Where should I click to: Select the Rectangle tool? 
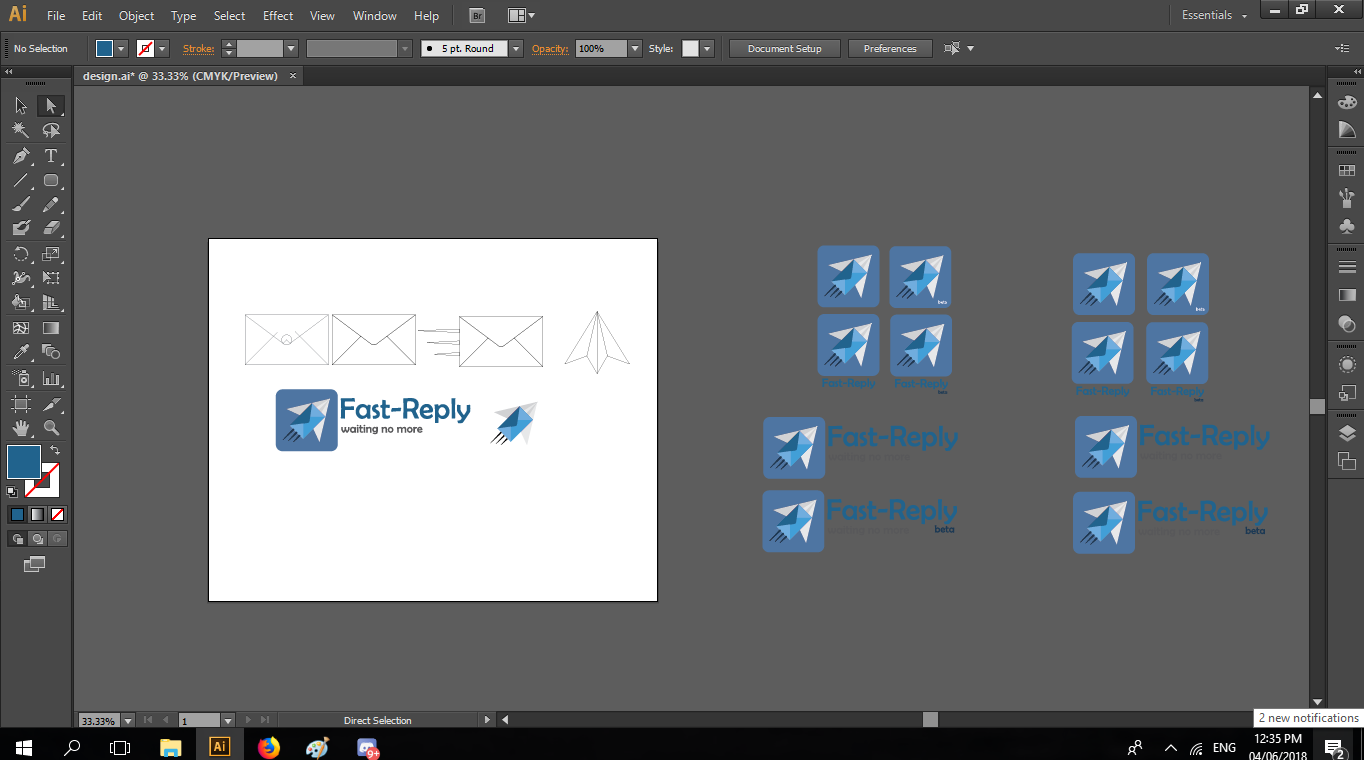pos(51,181)
